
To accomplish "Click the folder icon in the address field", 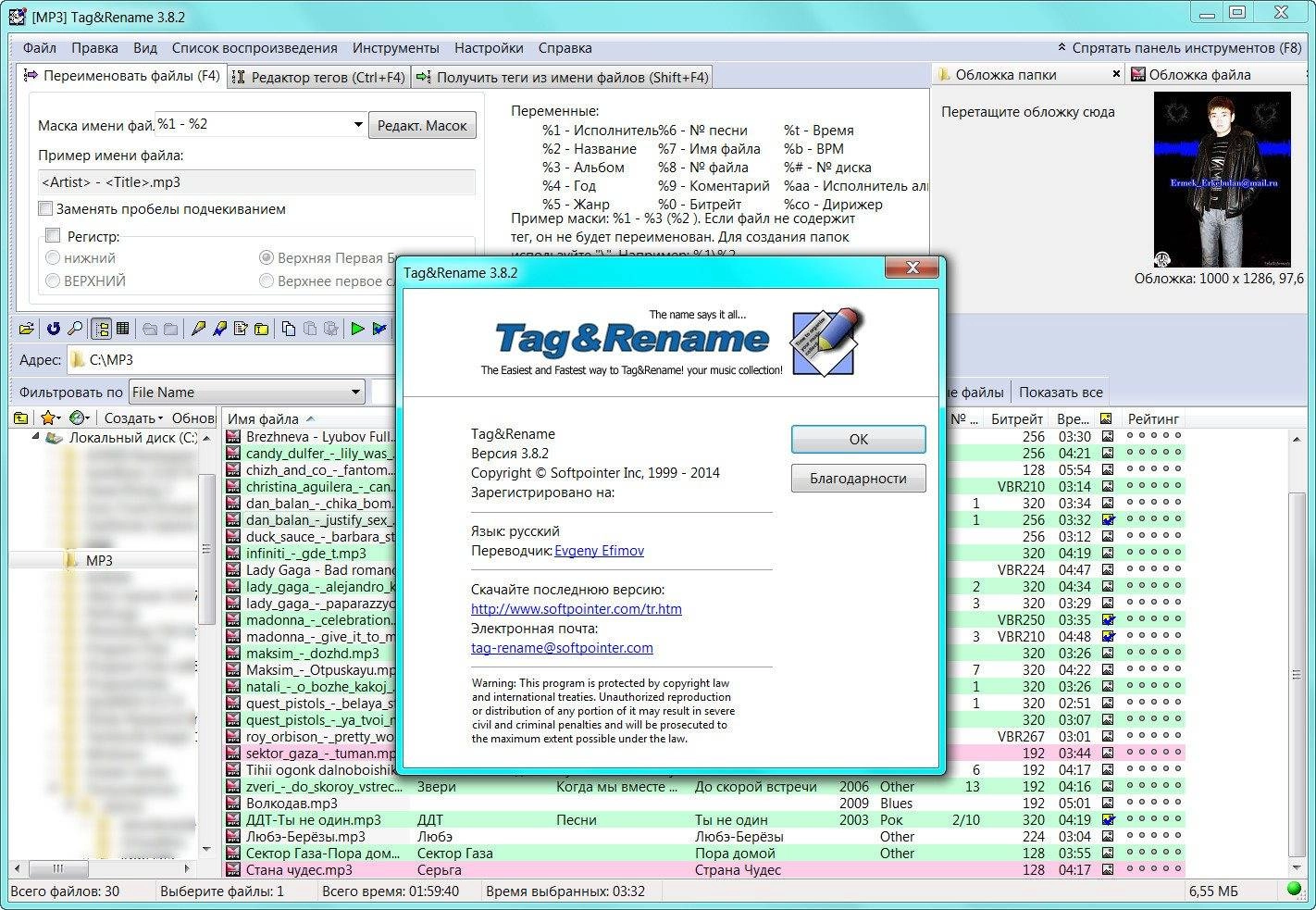I will coord(78,360).
